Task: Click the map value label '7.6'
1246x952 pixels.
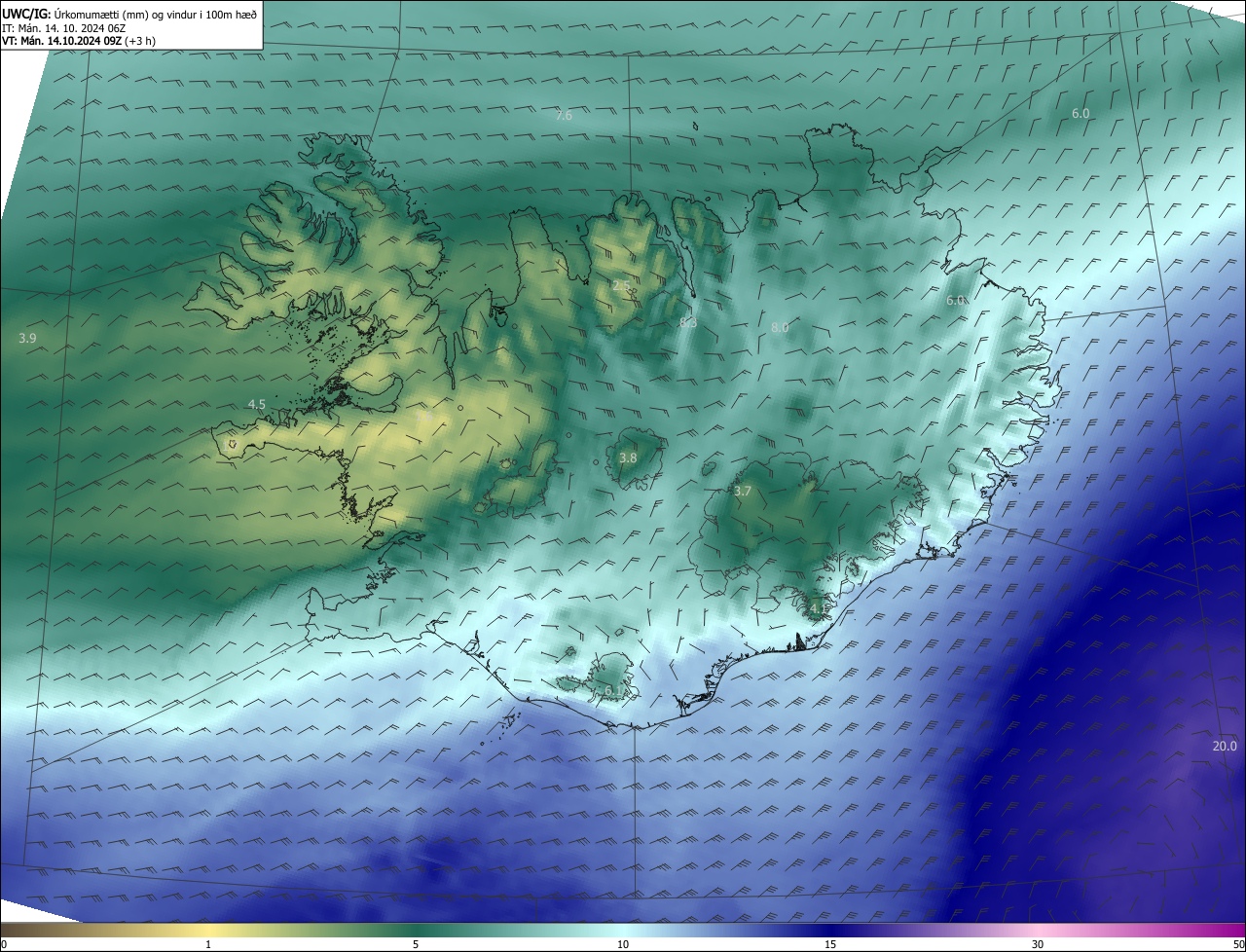Action: [564, 116]
